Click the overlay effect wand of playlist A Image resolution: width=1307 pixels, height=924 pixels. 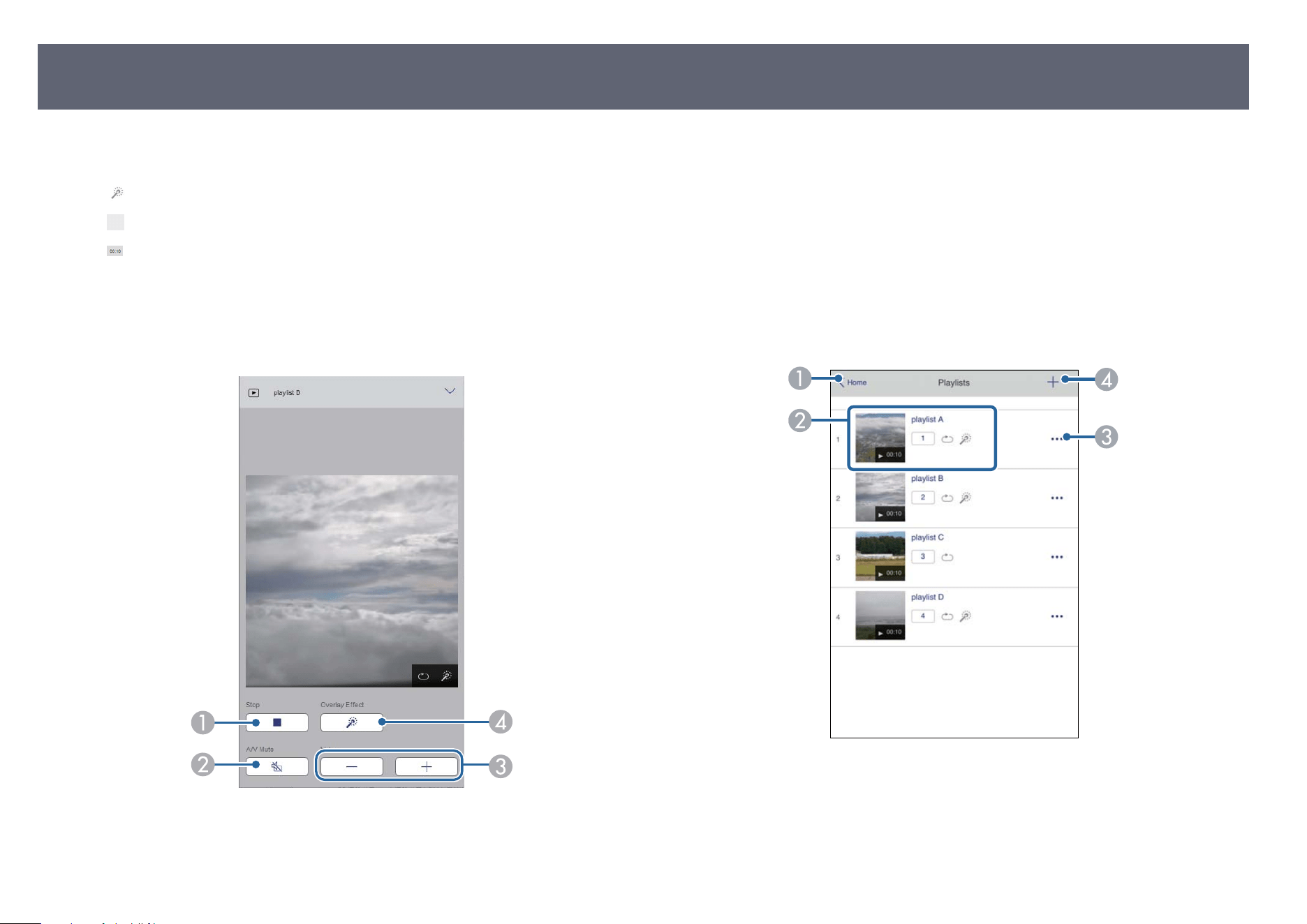pos(966,439)
